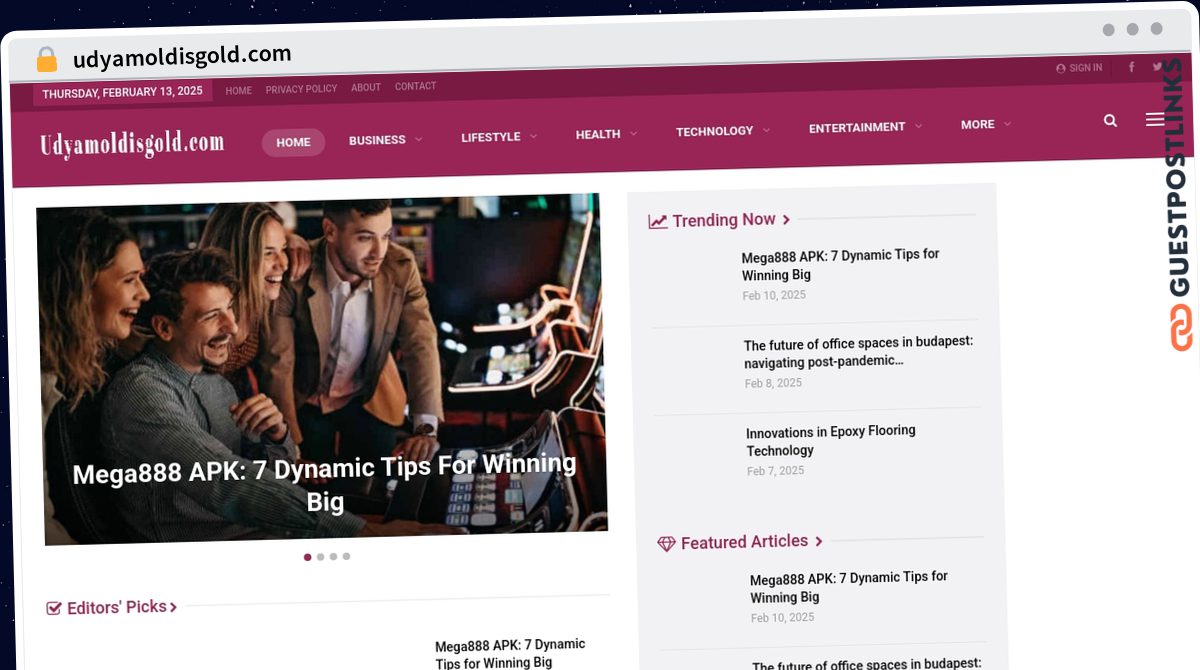Expand the More dropdown menu

click(x=985, y=125)
